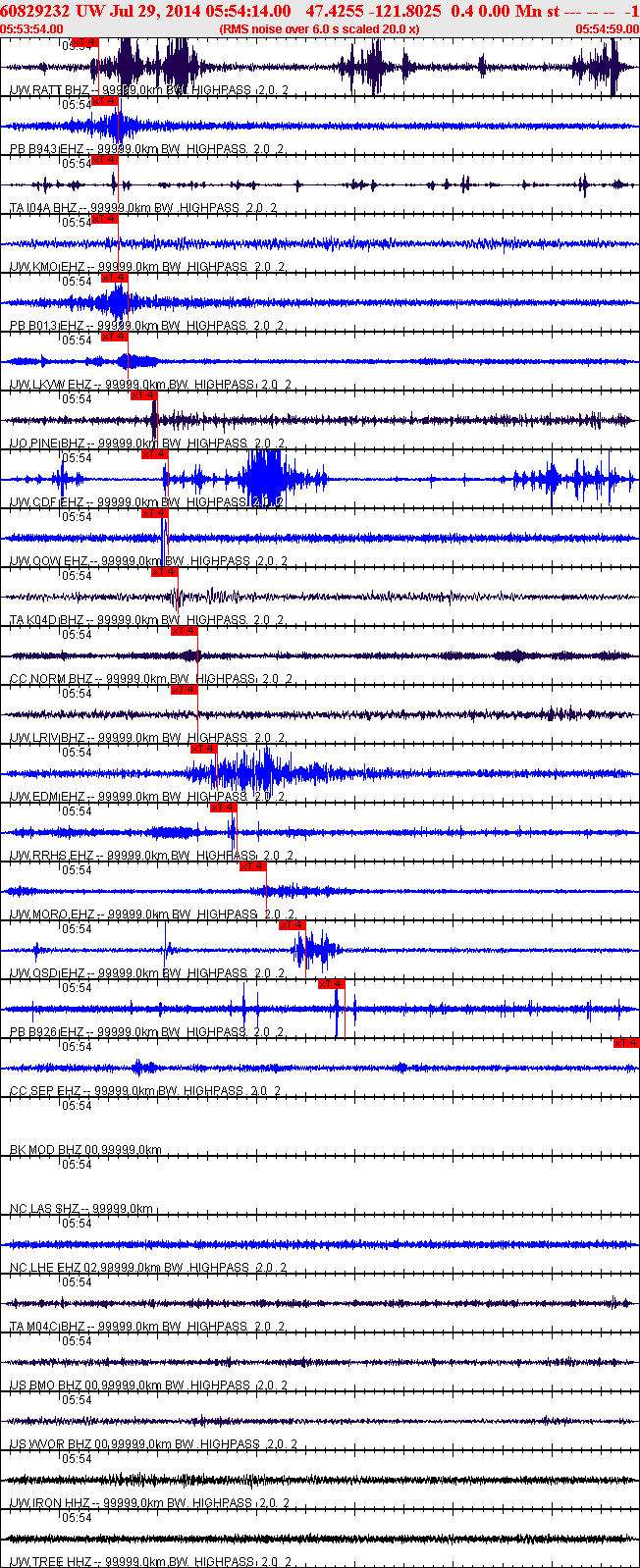
Task: Click red pick flag on UW.LKVW trace
Action: (x=115, y=337)
